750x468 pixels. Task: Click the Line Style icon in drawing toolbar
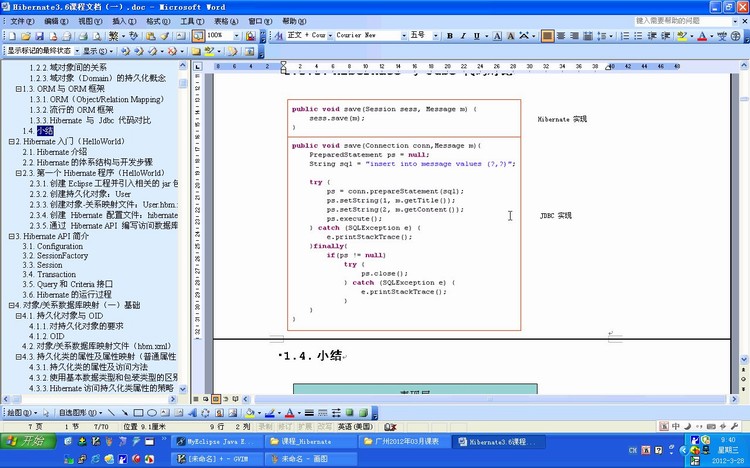[x=309, y=412]
